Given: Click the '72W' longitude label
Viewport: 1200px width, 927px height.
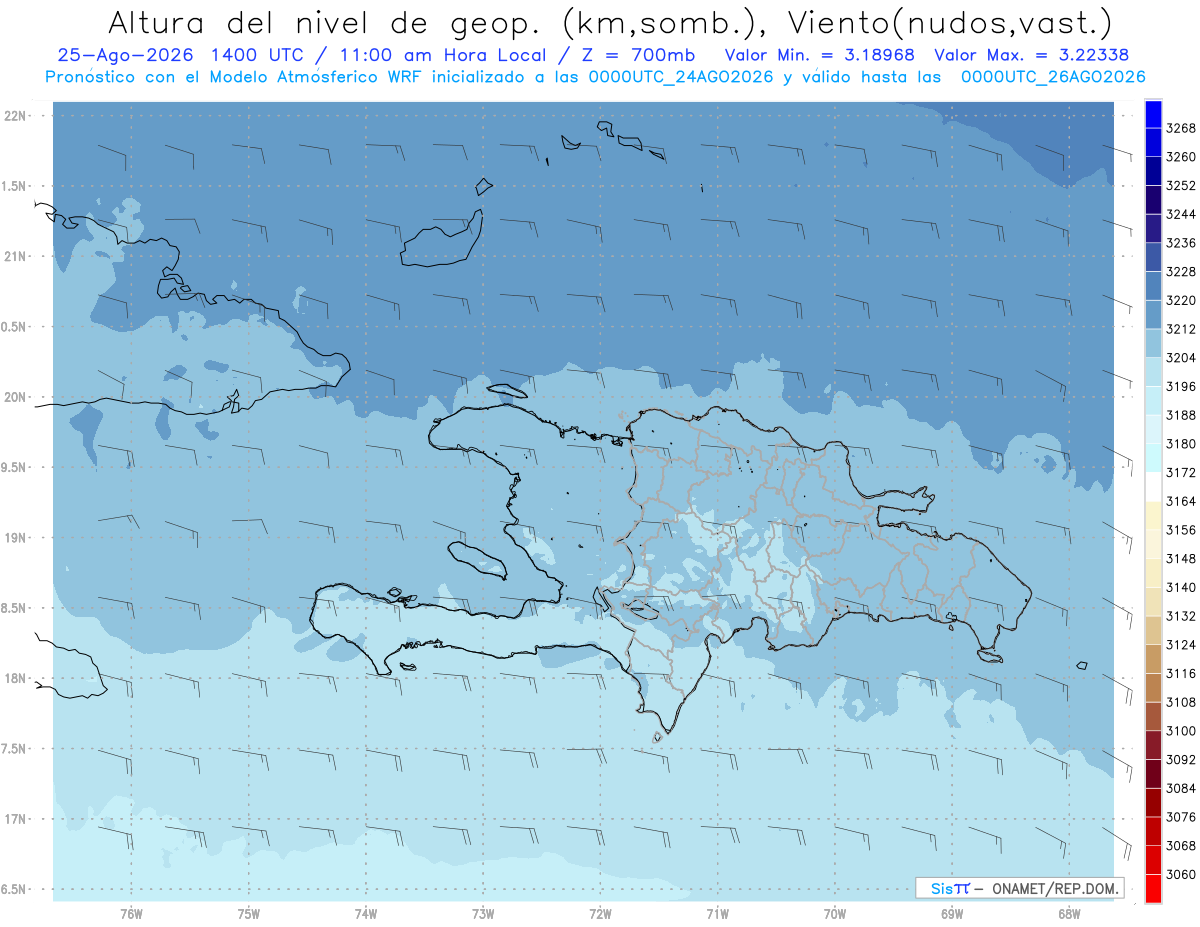Looking at the screenshot, I should (x=601, y=913).
